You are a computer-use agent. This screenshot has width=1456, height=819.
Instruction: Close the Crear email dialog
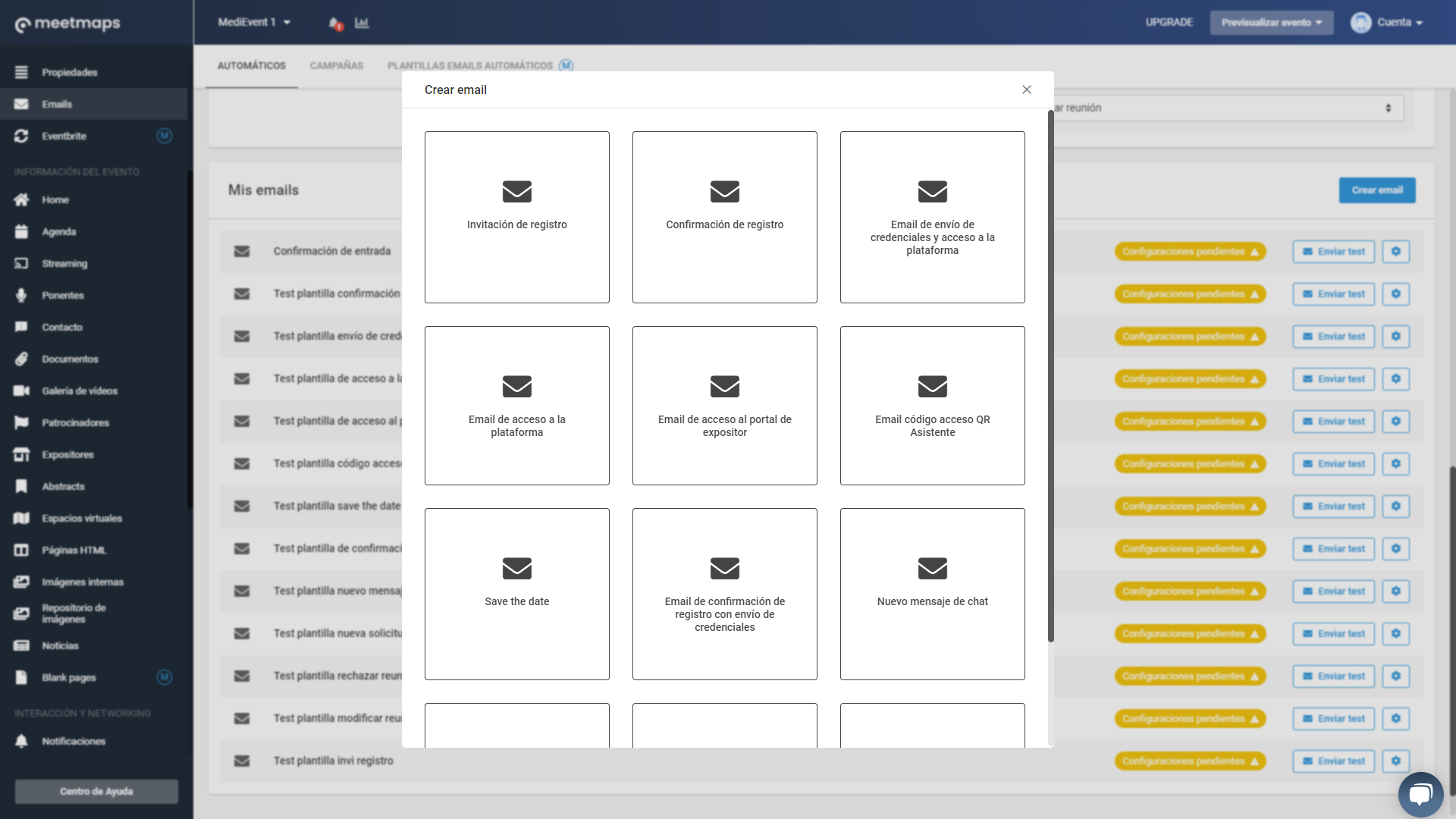(x=1027, y=89)
